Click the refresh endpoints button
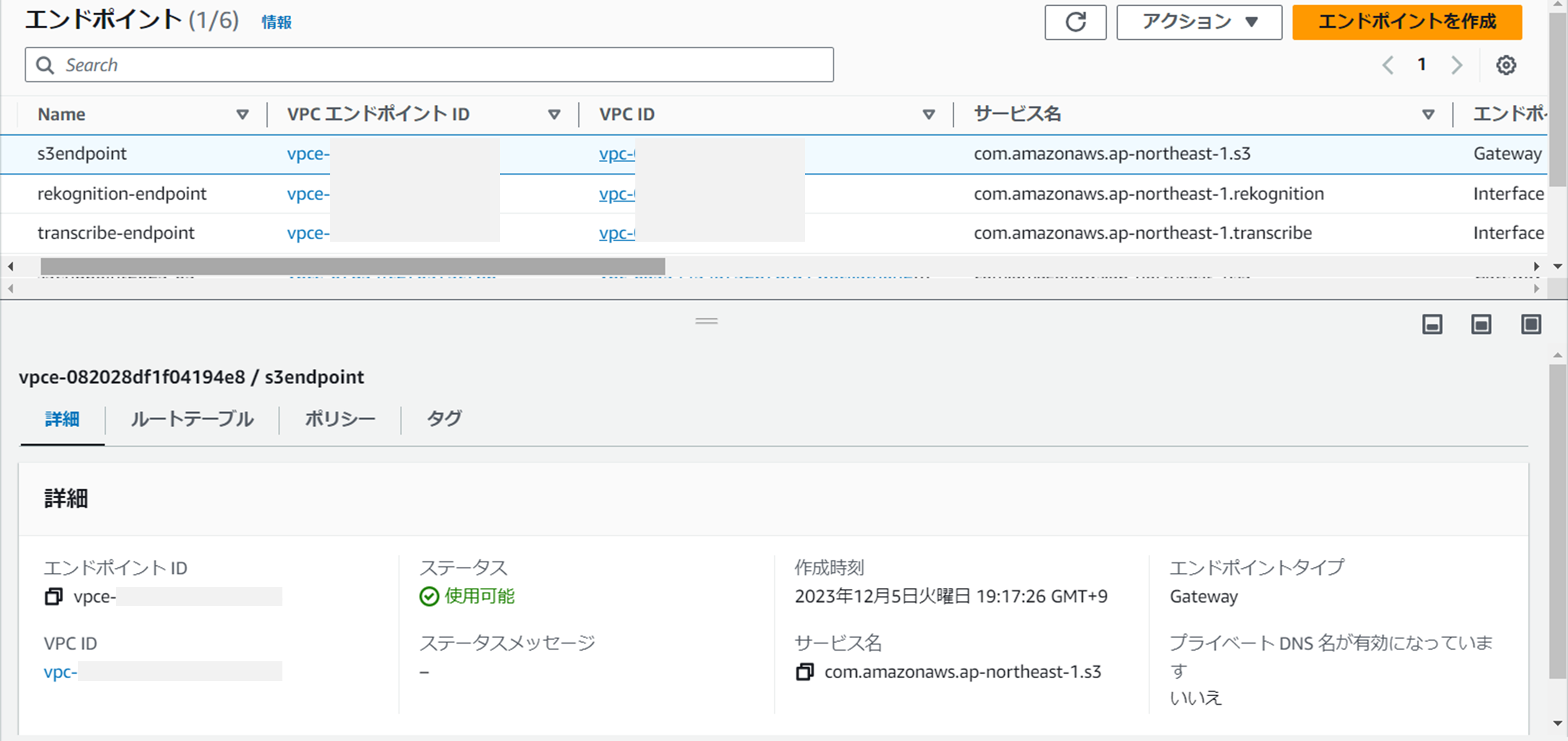The image size is (1568, 741). pyautogui.click(x=1075, y=23)
